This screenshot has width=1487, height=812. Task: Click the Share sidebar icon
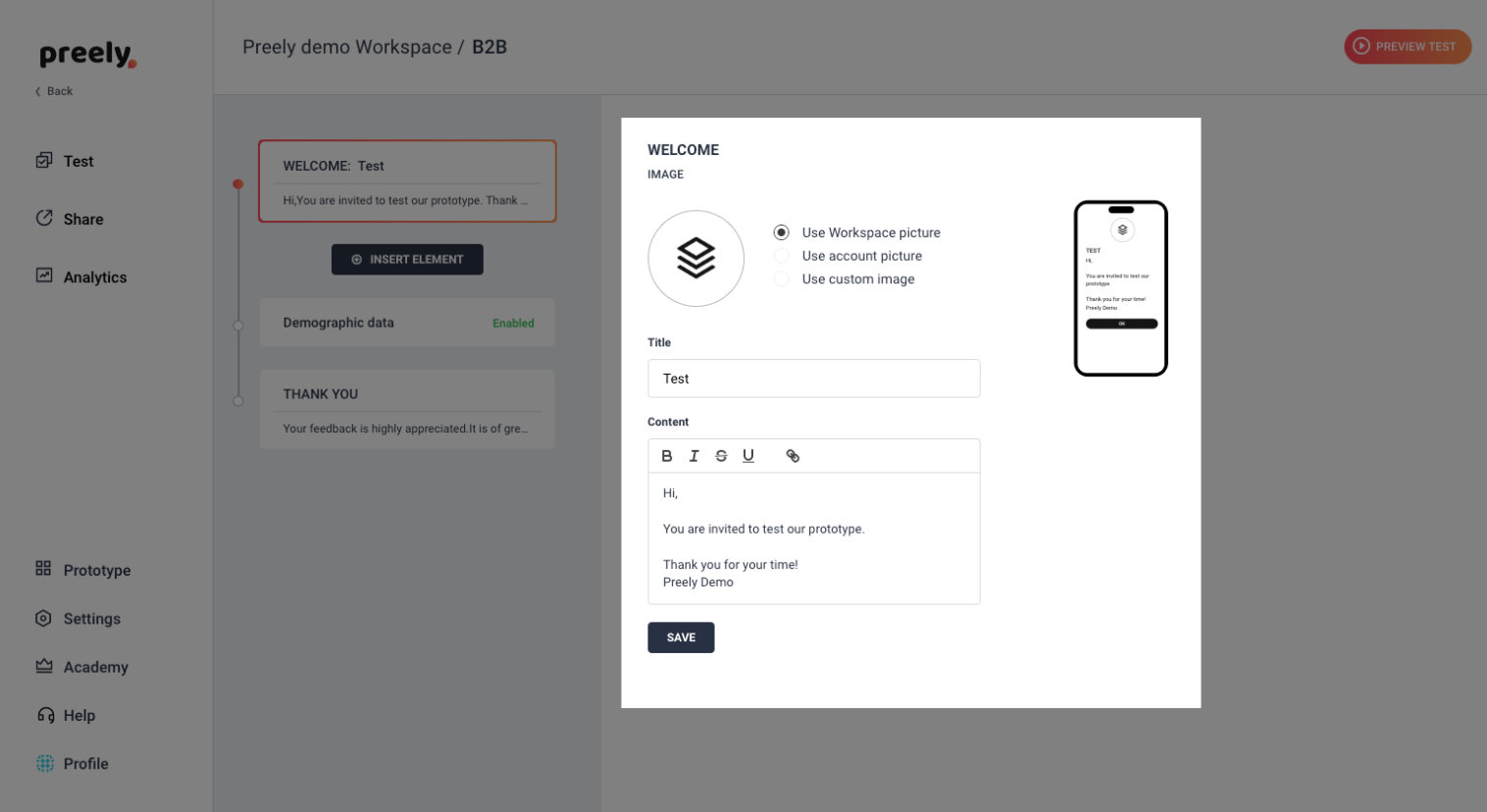pos(44,218)
